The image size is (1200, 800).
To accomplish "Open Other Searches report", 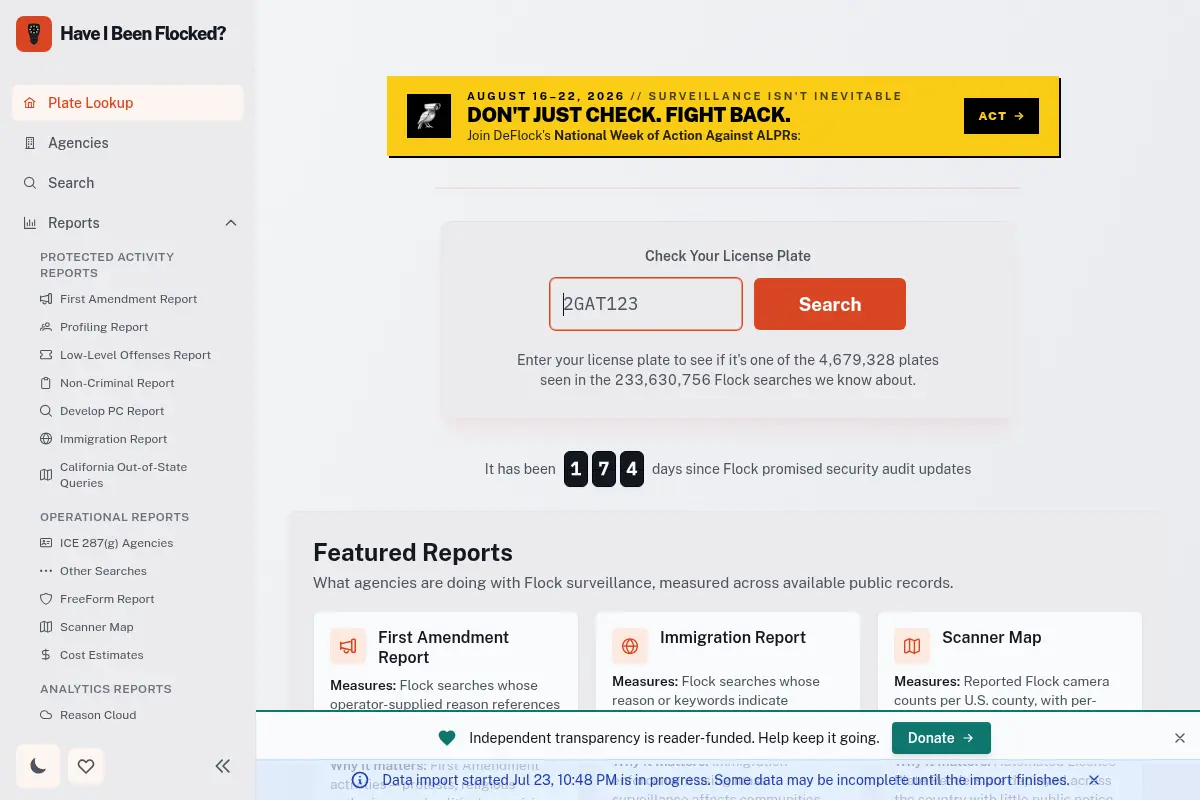I will 103,571.
